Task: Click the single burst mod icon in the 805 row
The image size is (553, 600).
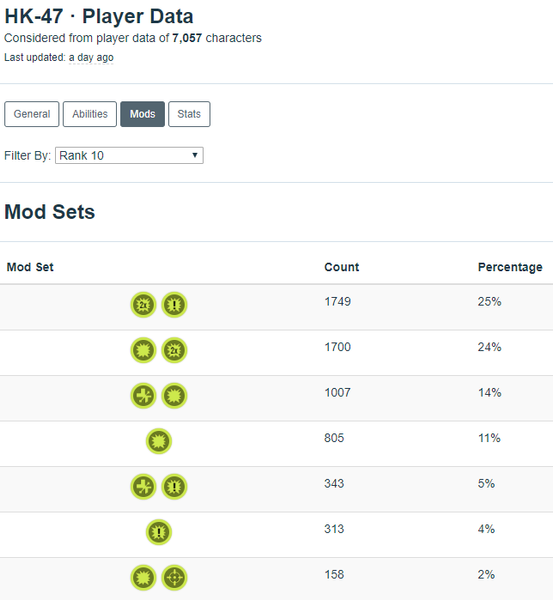Action: (159, 441)
